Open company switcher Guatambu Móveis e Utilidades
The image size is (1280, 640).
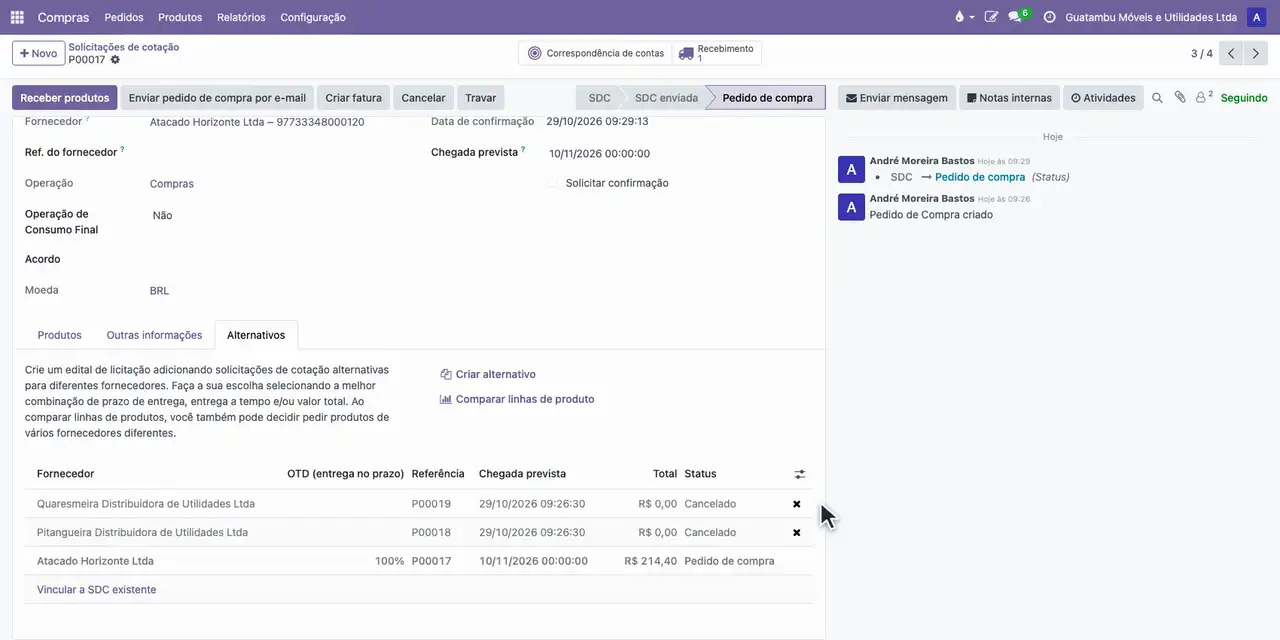[x=1151, y=17]
